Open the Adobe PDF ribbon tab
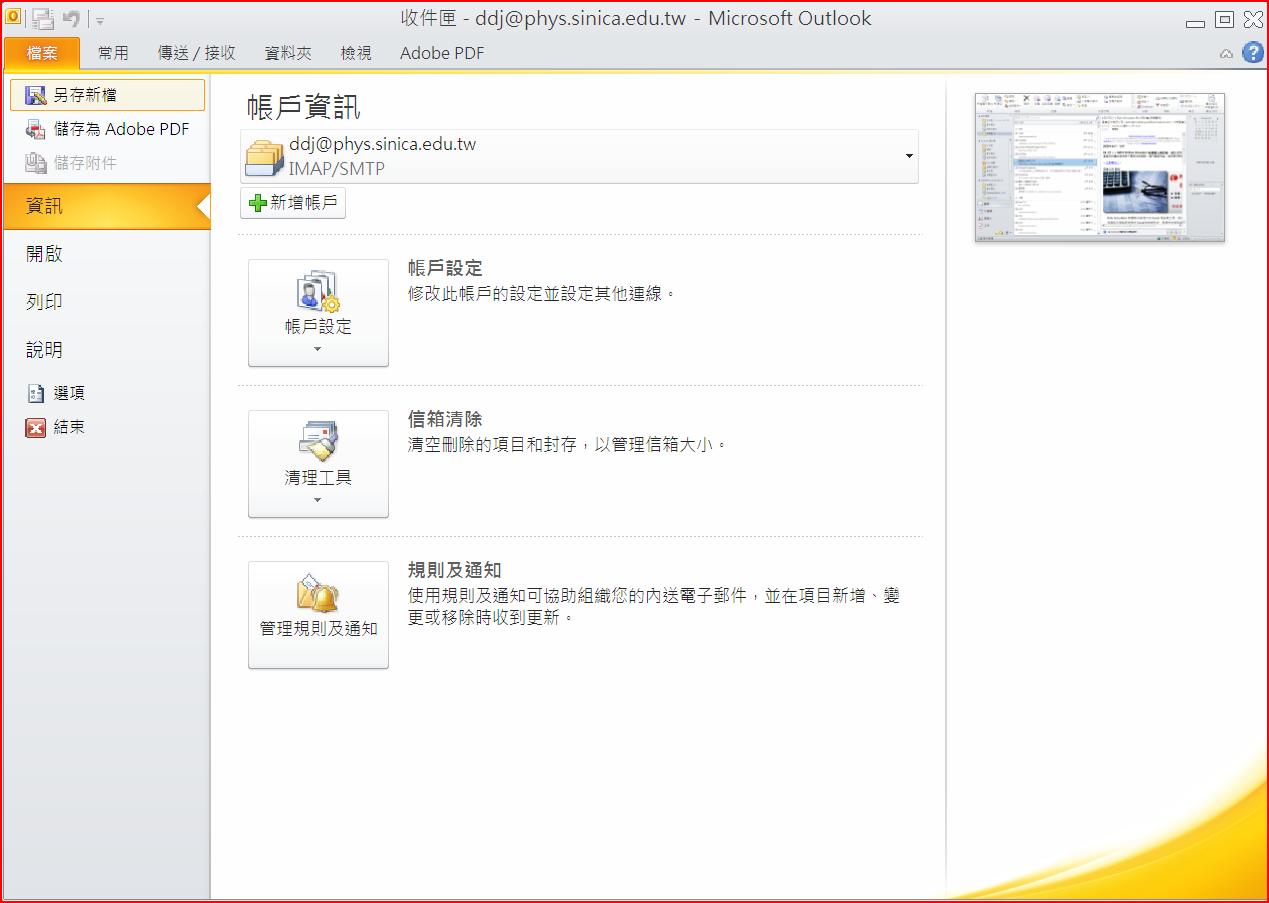 click(442, 53)
